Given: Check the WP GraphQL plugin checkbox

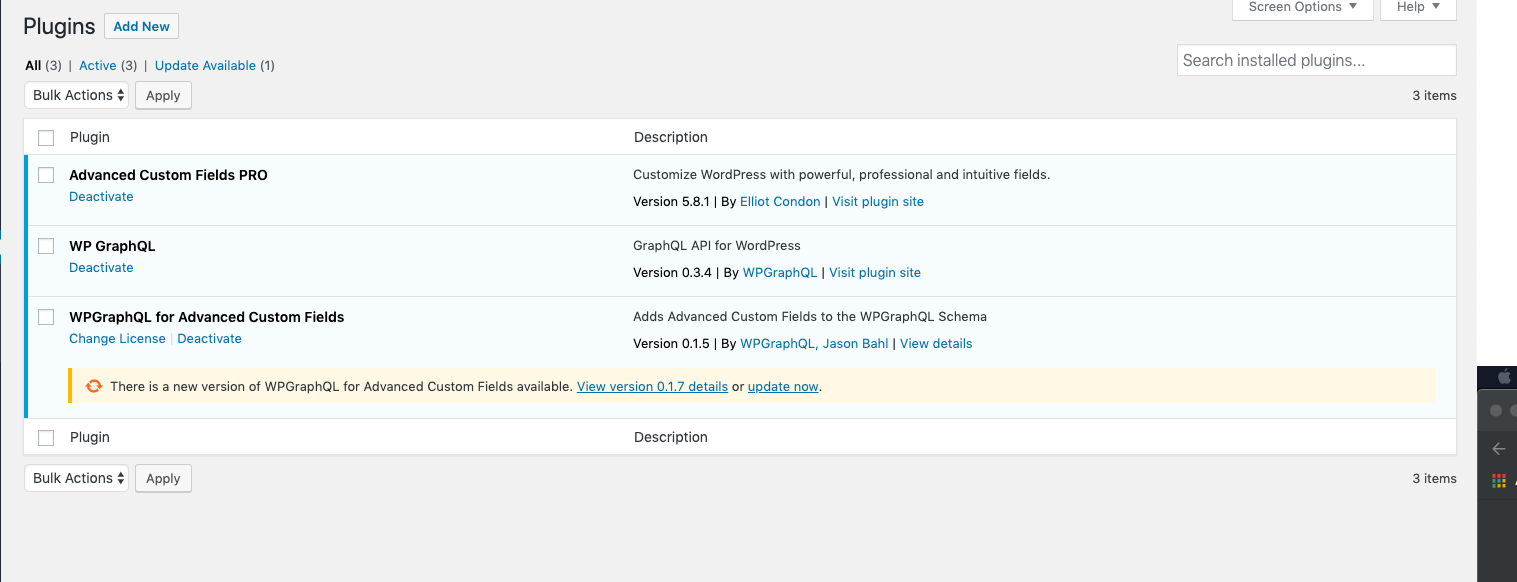Looking at the screenshot, I should pyautogui.click(x=46, y=246).
